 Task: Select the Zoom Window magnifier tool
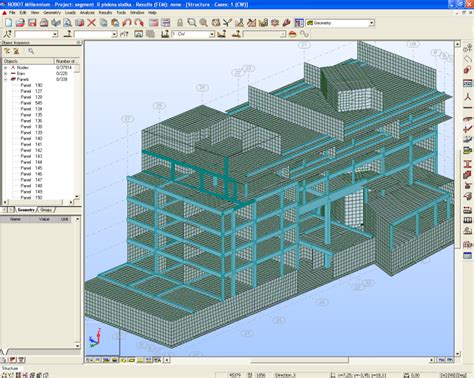point(192,23)
